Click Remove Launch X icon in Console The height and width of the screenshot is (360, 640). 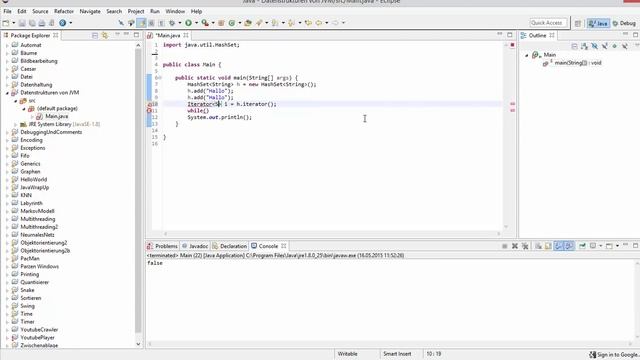click(515, 246)
